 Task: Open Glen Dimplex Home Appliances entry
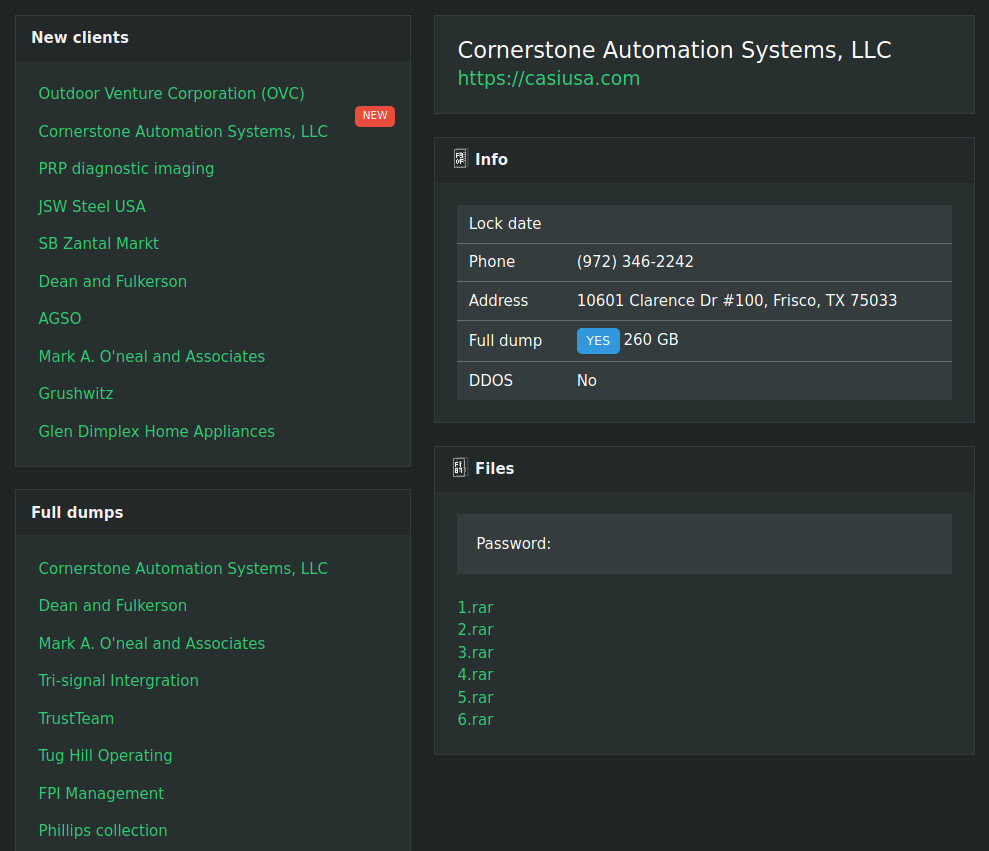(x=156, y=431)
